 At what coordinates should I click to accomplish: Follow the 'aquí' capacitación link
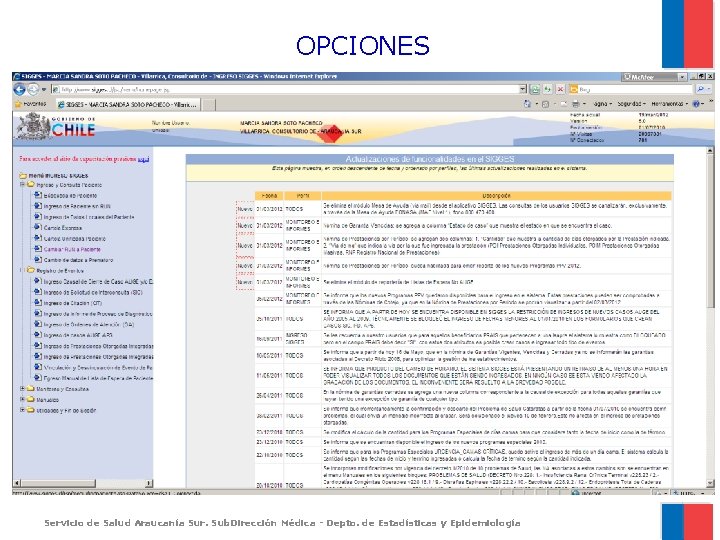[x=143, y=159]
